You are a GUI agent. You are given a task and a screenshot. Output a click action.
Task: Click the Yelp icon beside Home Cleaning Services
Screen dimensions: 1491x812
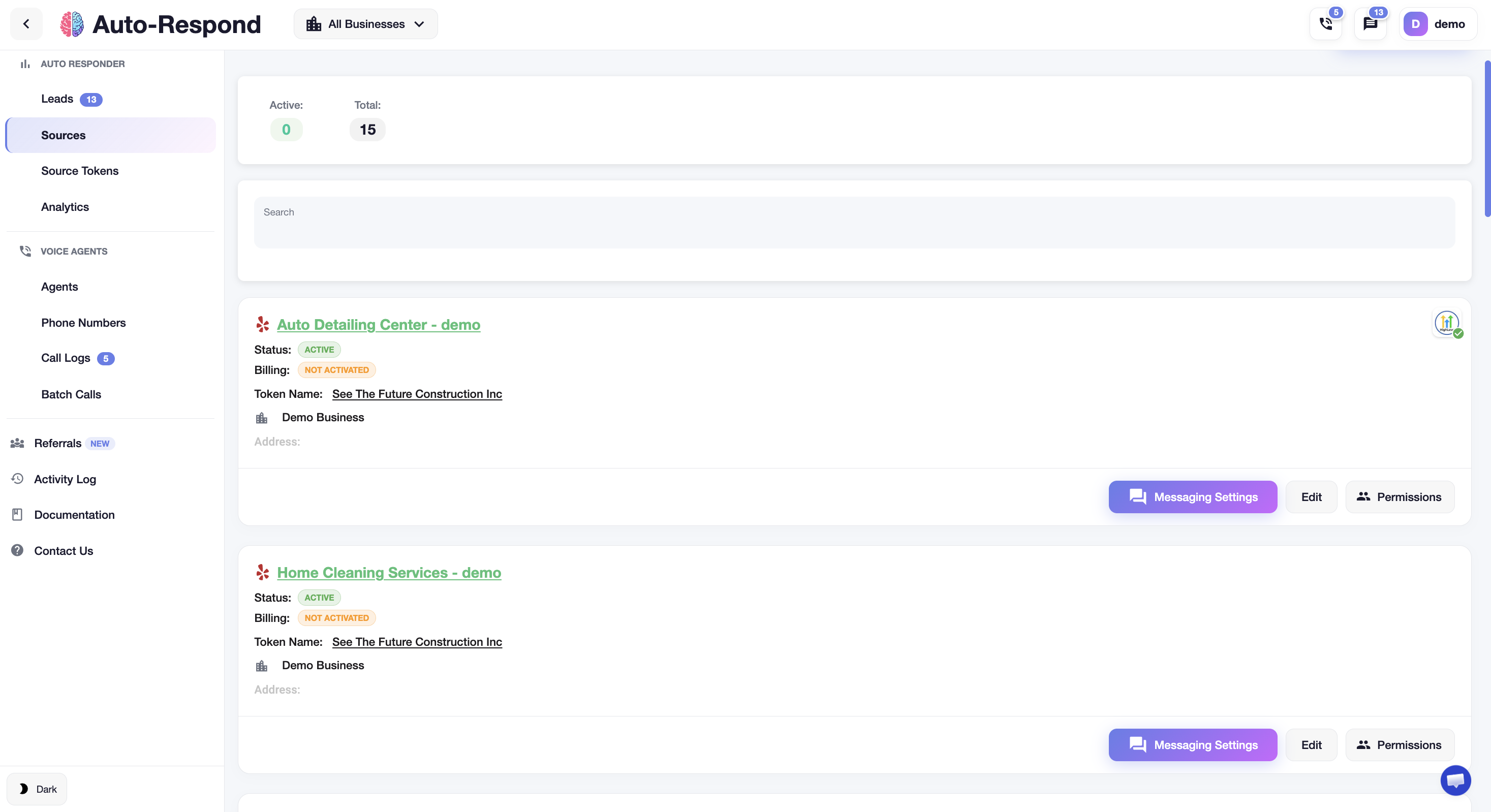(x=262, y=572)
